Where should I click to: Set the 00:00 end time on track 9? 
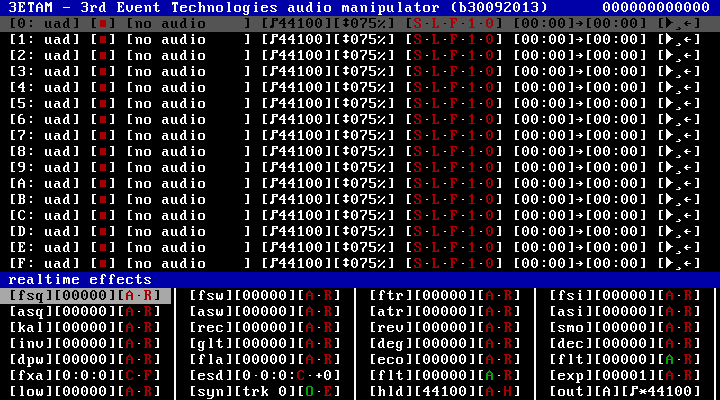[616, 168]
